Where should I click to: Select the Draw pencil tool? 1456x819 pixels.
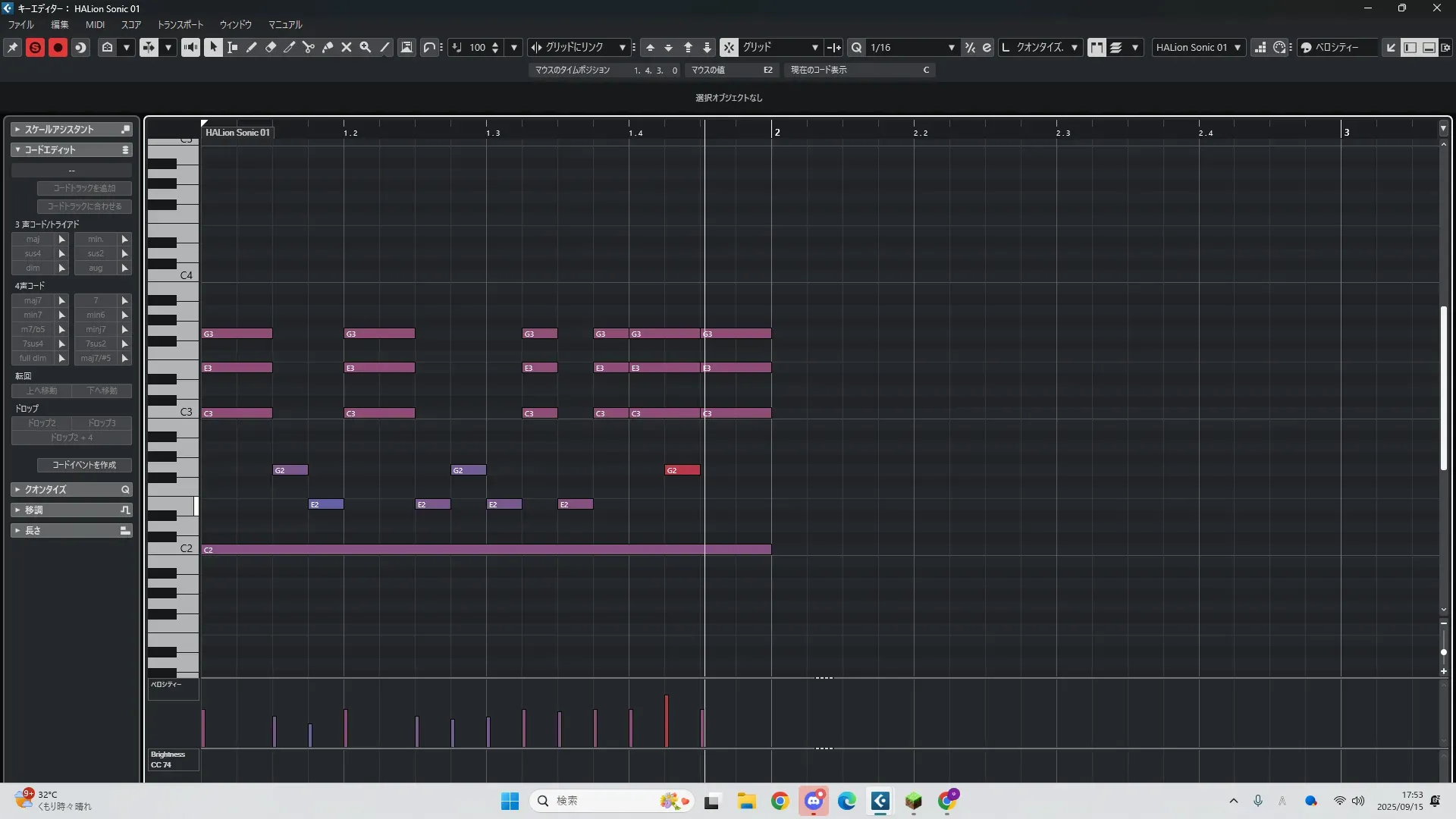click(x=252, y=47)
